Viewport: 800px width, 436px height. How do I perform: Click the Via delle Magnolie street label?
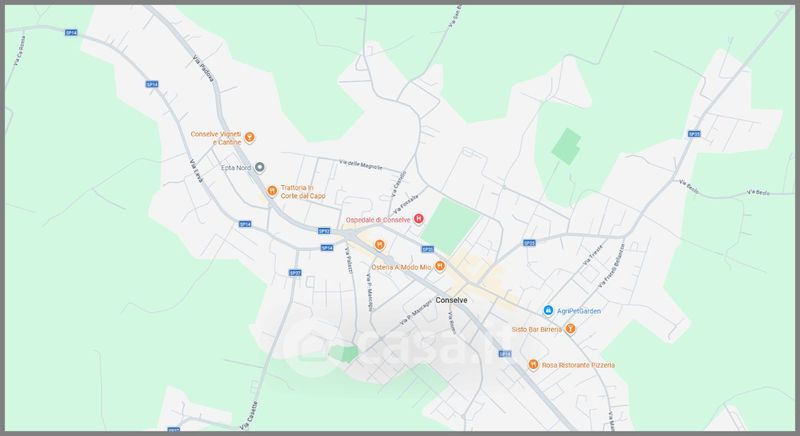[361, 165]
